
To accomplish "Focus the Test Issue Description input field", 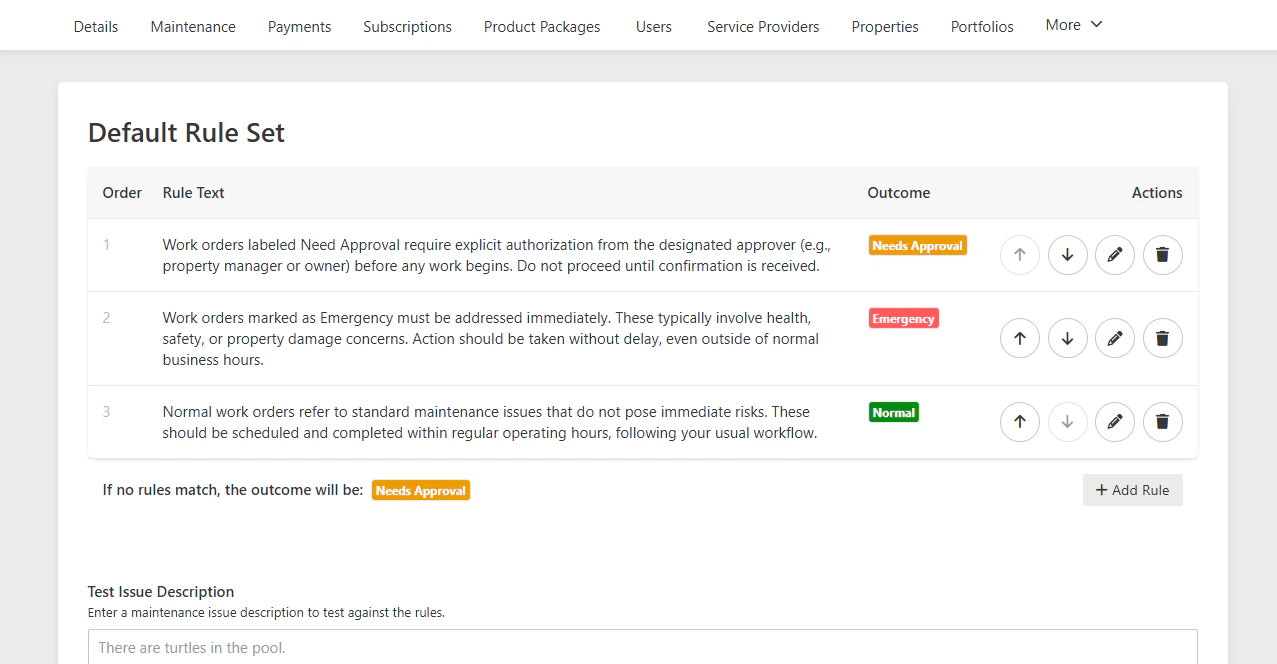I will [643, 647].
